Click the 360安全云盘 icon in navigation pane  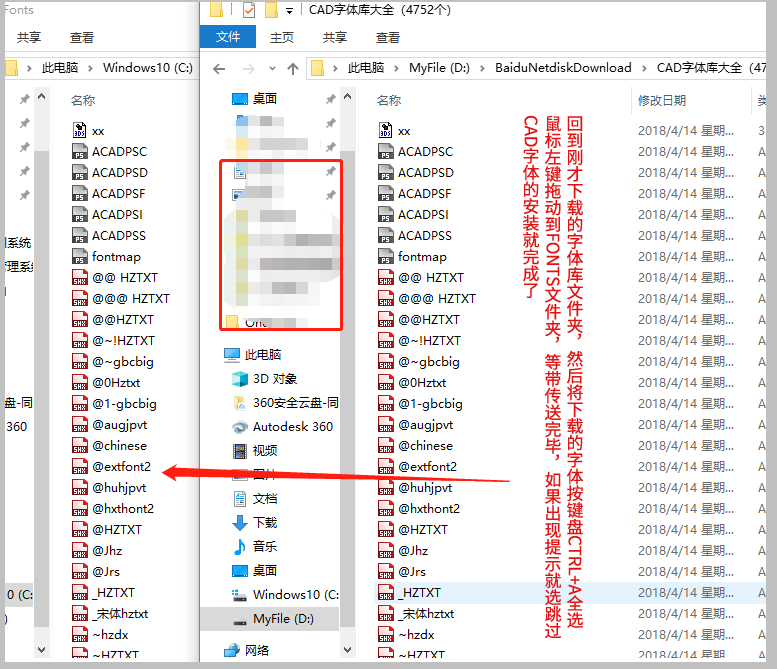click(x=240, y=403)
